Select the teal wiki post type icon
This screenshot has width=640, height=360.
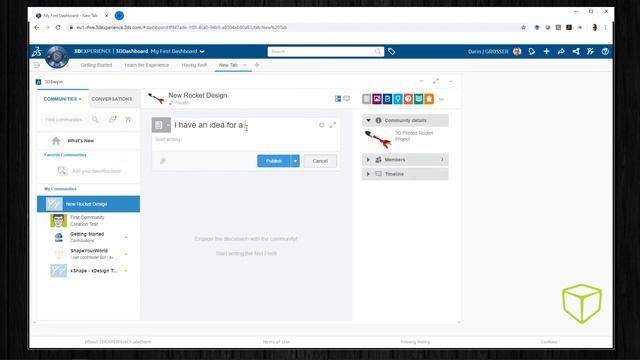pyautogui.click(x=418, y=99)
